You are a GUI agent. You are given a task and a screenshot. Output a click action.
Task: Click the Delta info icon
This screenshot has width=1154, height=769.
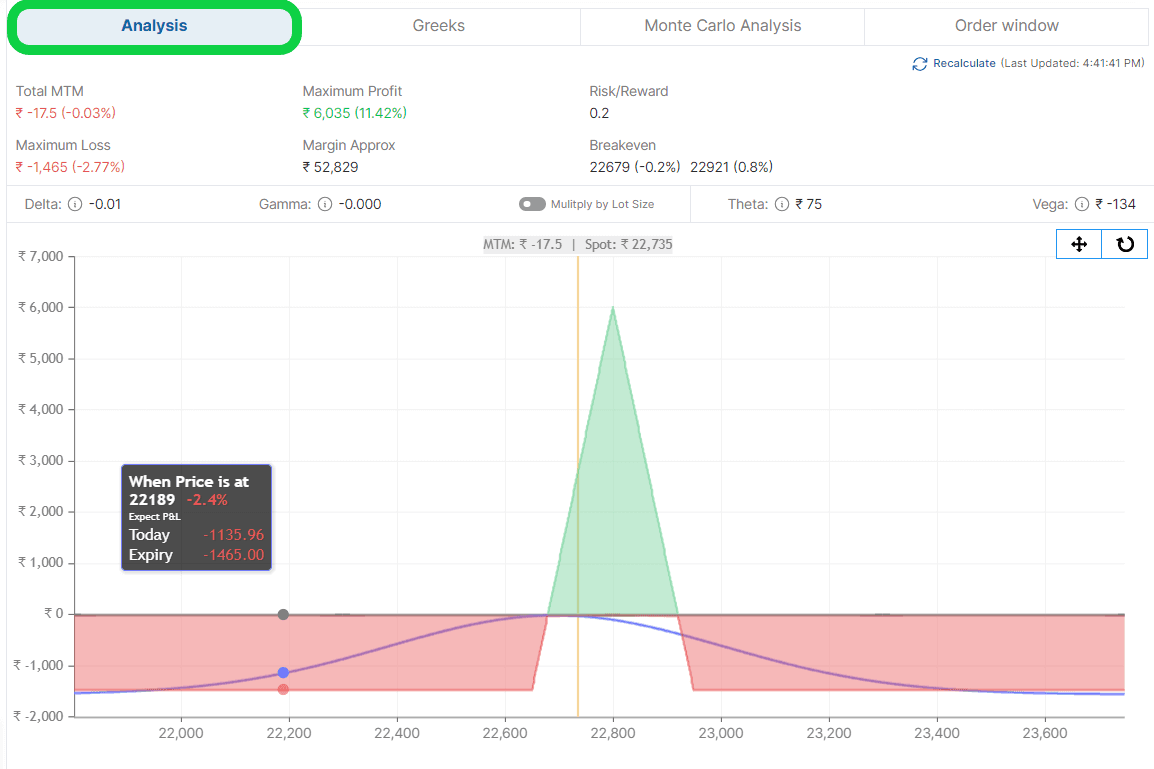(74, 204)
